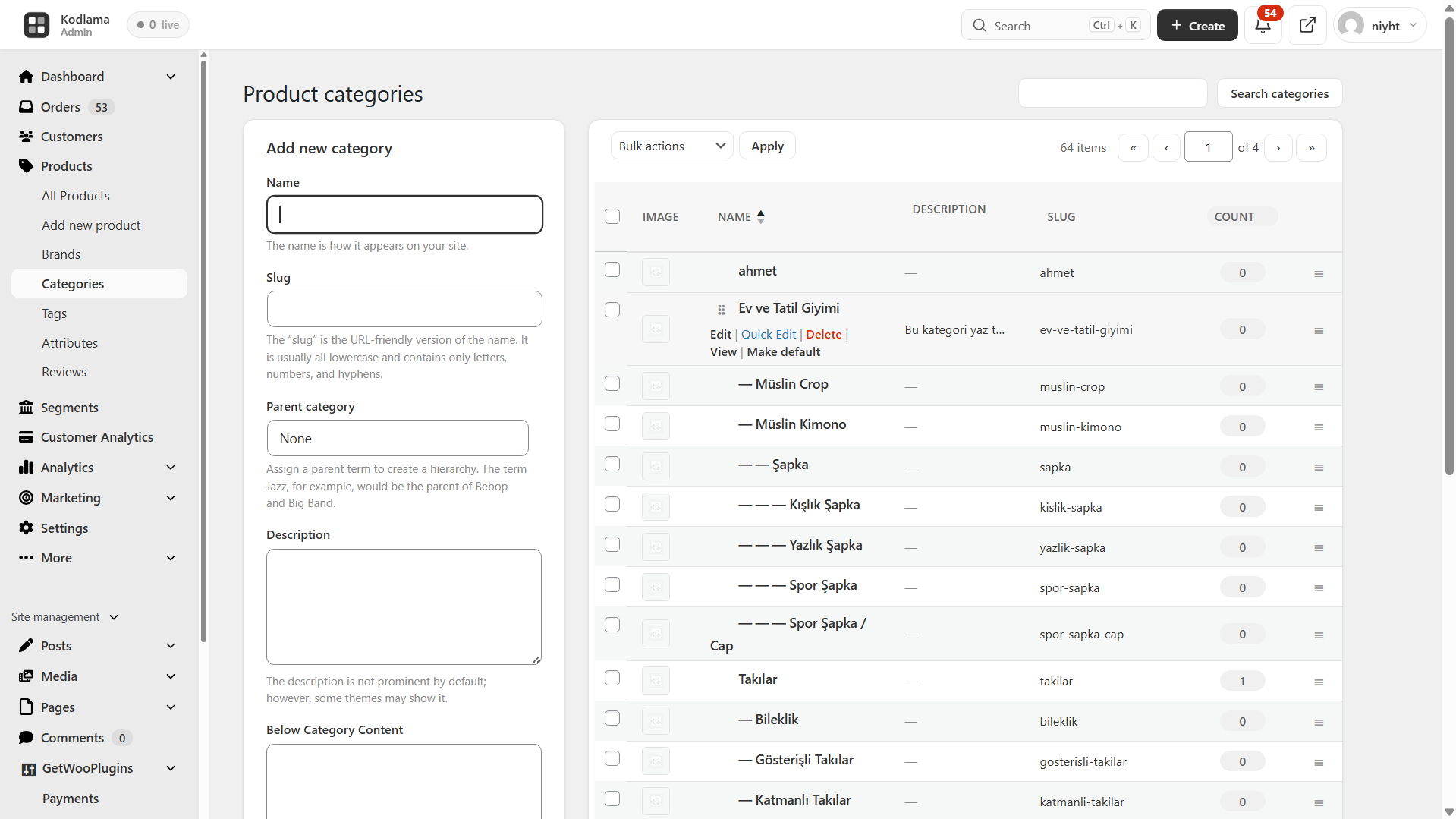Click the Media images icon
1456x819 pixels.
(x=27, y=676)
